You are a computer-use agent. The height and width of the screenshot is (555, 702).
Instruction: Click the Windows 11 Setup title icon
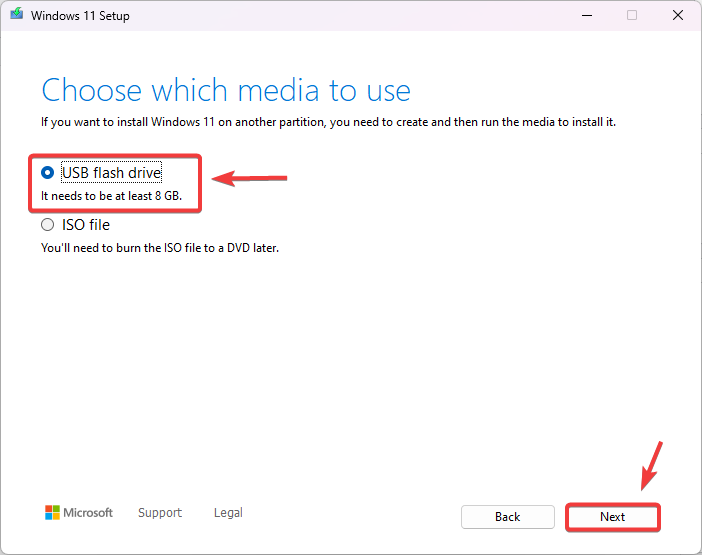(x=17, y=14)
